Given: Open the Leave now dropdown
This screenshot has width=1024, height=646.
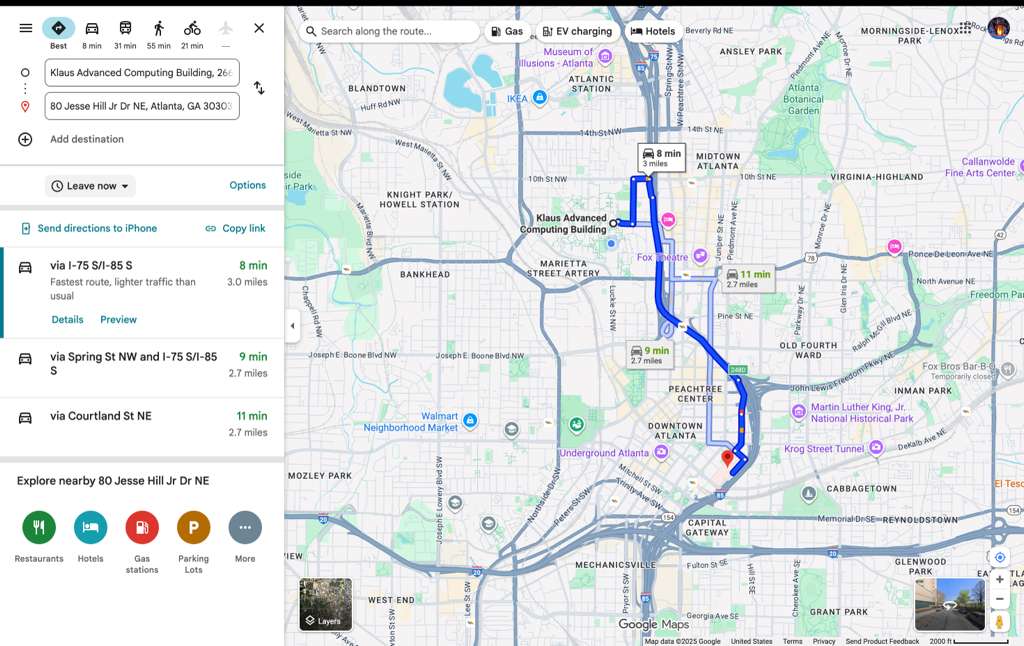Looking at the screenshot, I should [90, 186].
